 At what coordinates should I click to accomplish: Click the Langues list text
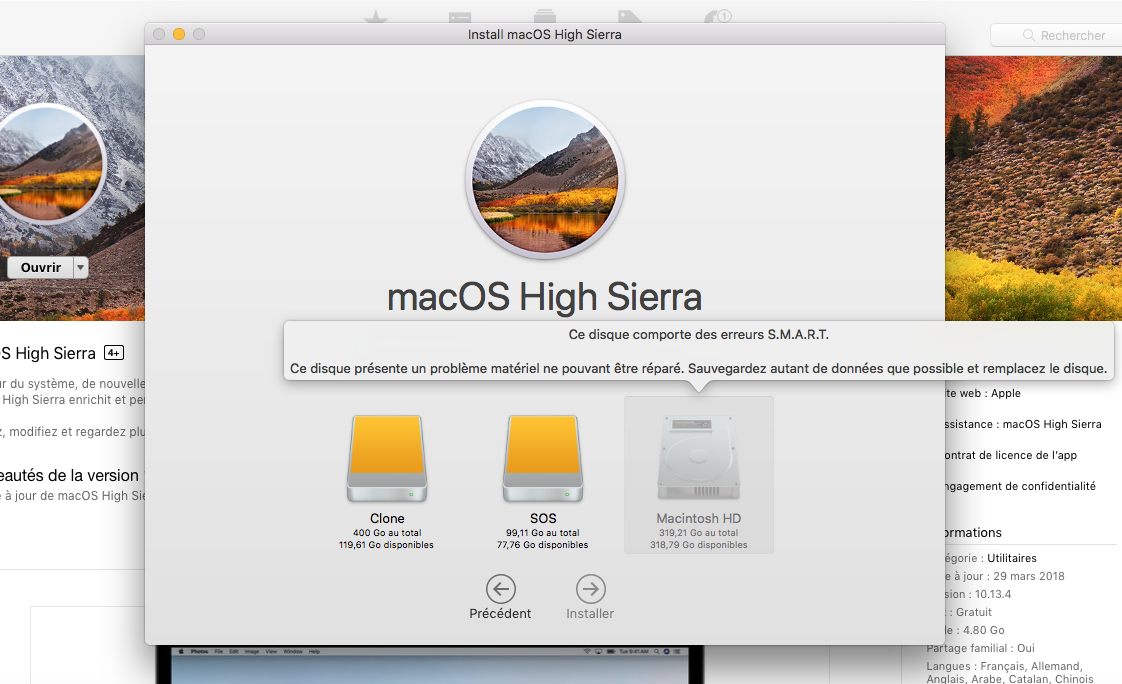[x=1010, y=673]
